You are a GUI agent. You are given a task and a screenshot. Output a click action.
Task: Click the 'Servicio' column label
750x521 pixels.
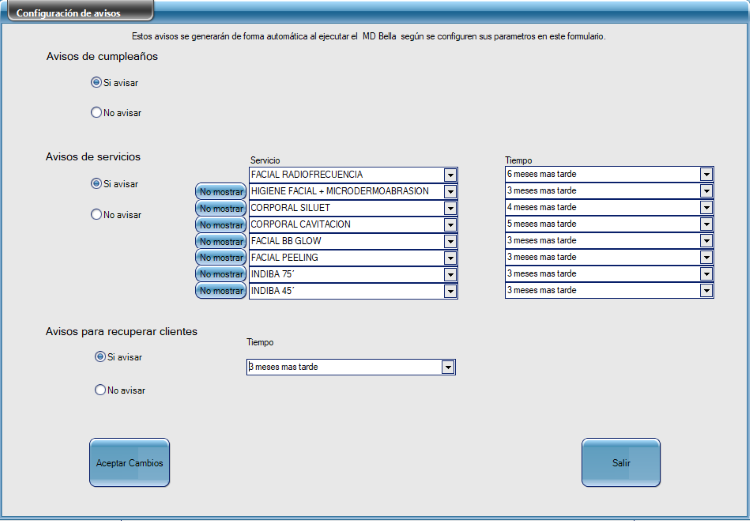[265, 161]
